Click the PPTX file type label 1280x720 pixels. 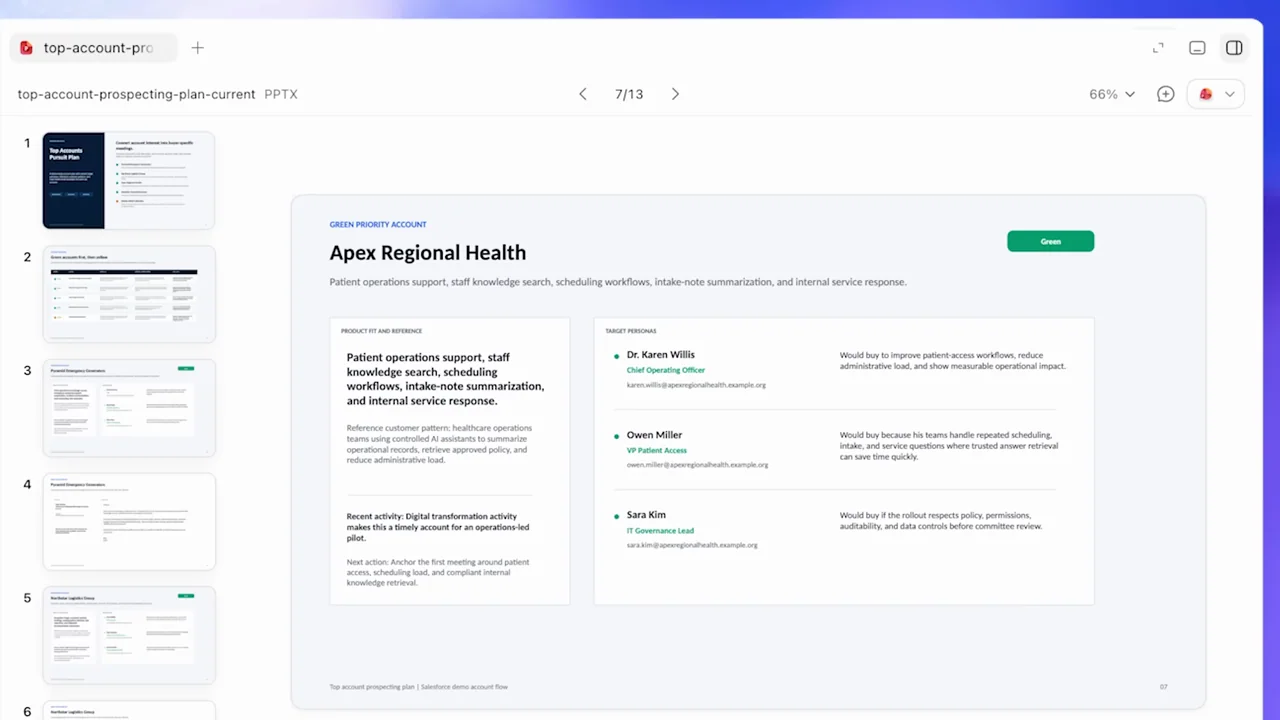281,94
